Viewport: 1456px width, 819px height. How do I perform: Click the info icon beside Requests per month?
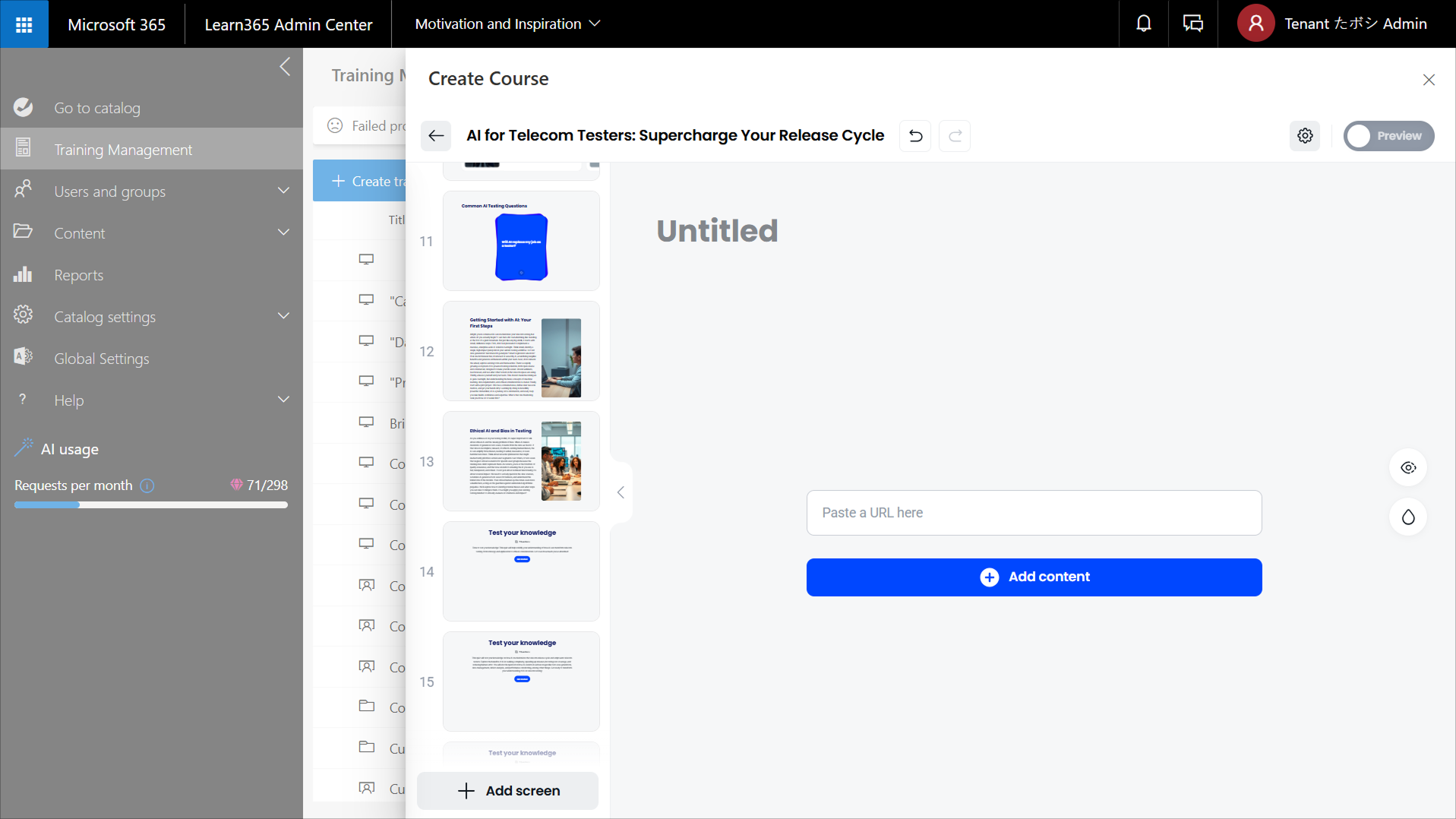point(147,485)
